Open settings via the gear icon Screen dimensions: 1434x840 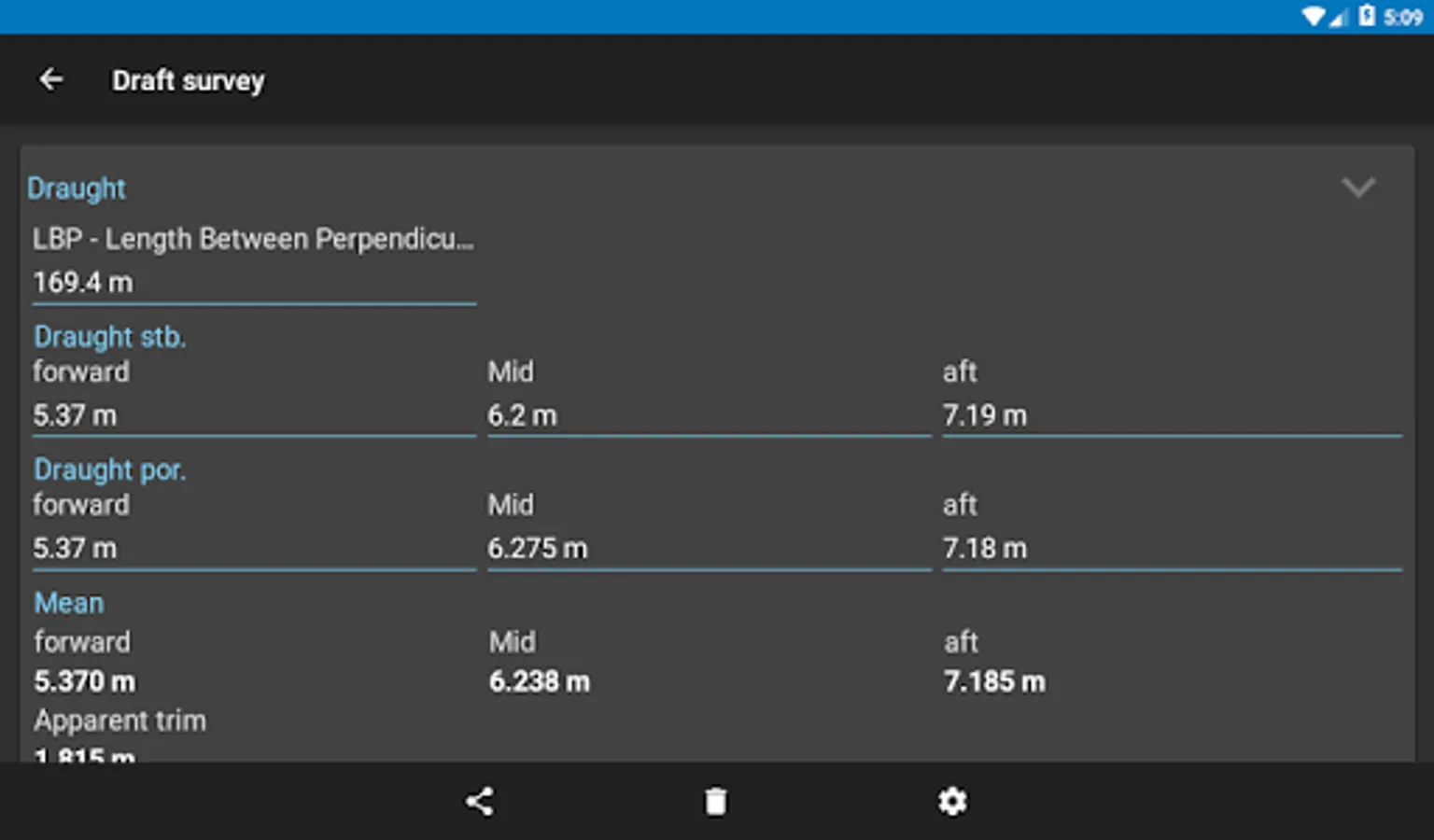tap(952, 802)
